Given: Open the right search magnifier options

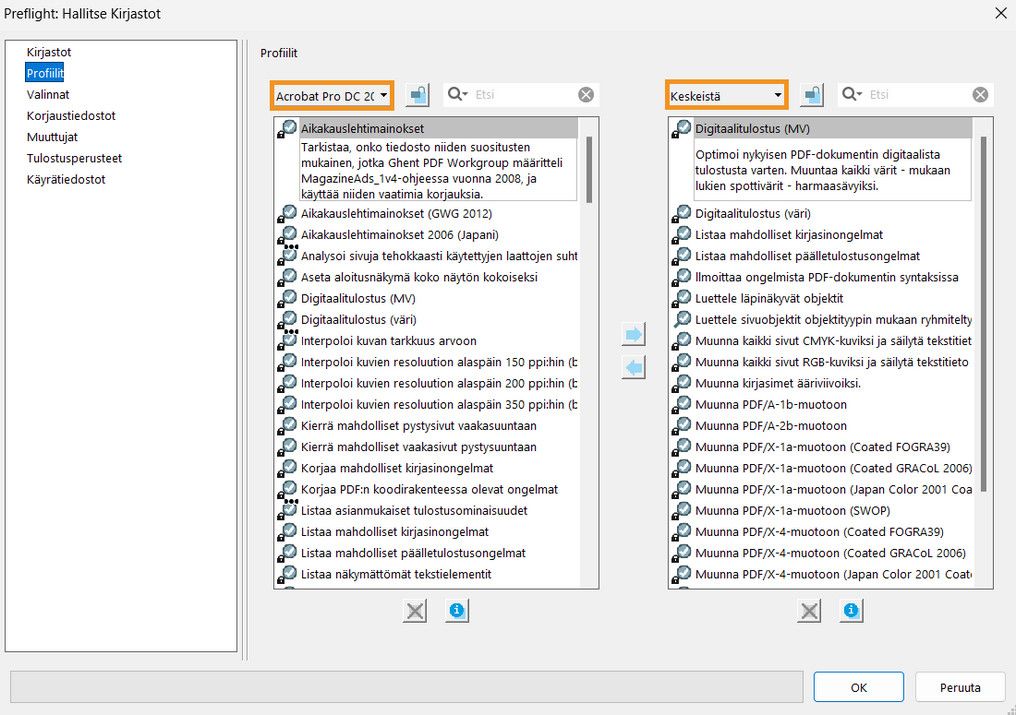Looking at the screenshot, I should coord(852,95).
